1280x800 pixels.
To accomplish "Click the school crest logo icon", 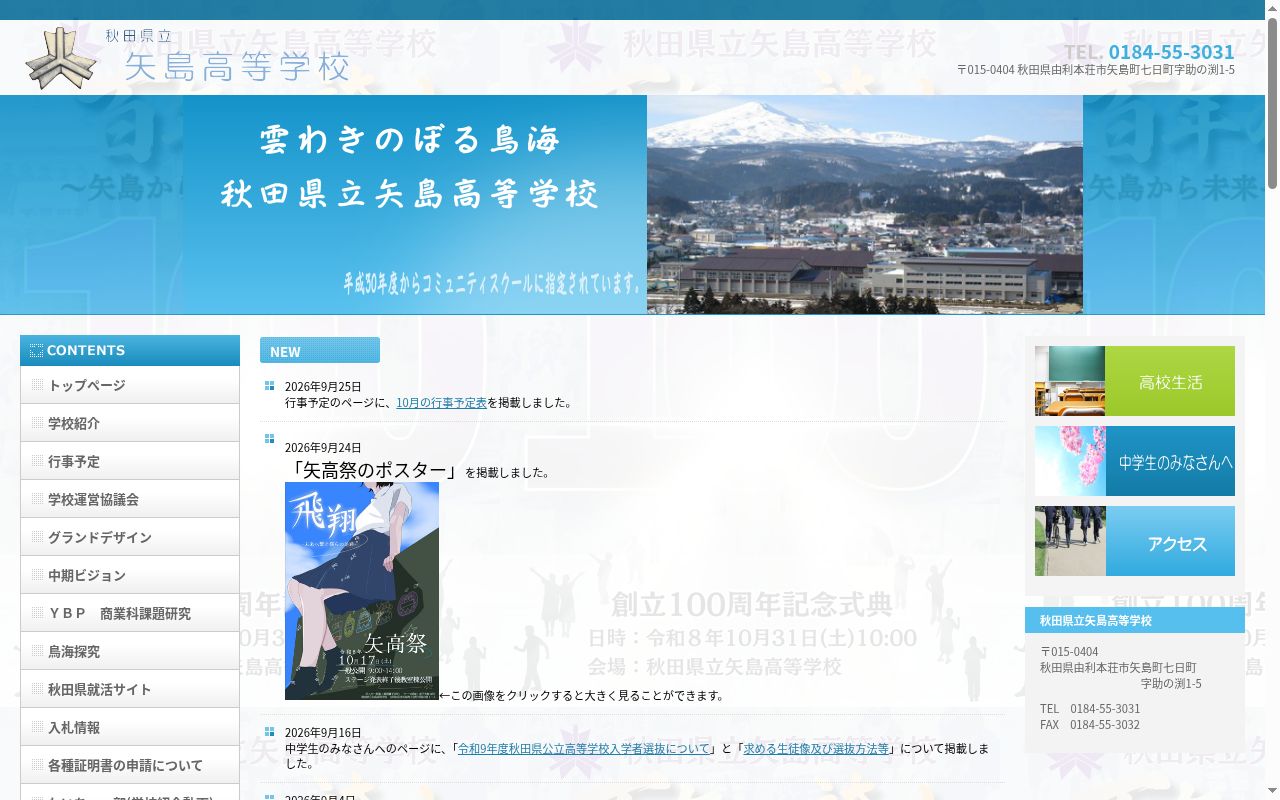I will click(61, 58).
